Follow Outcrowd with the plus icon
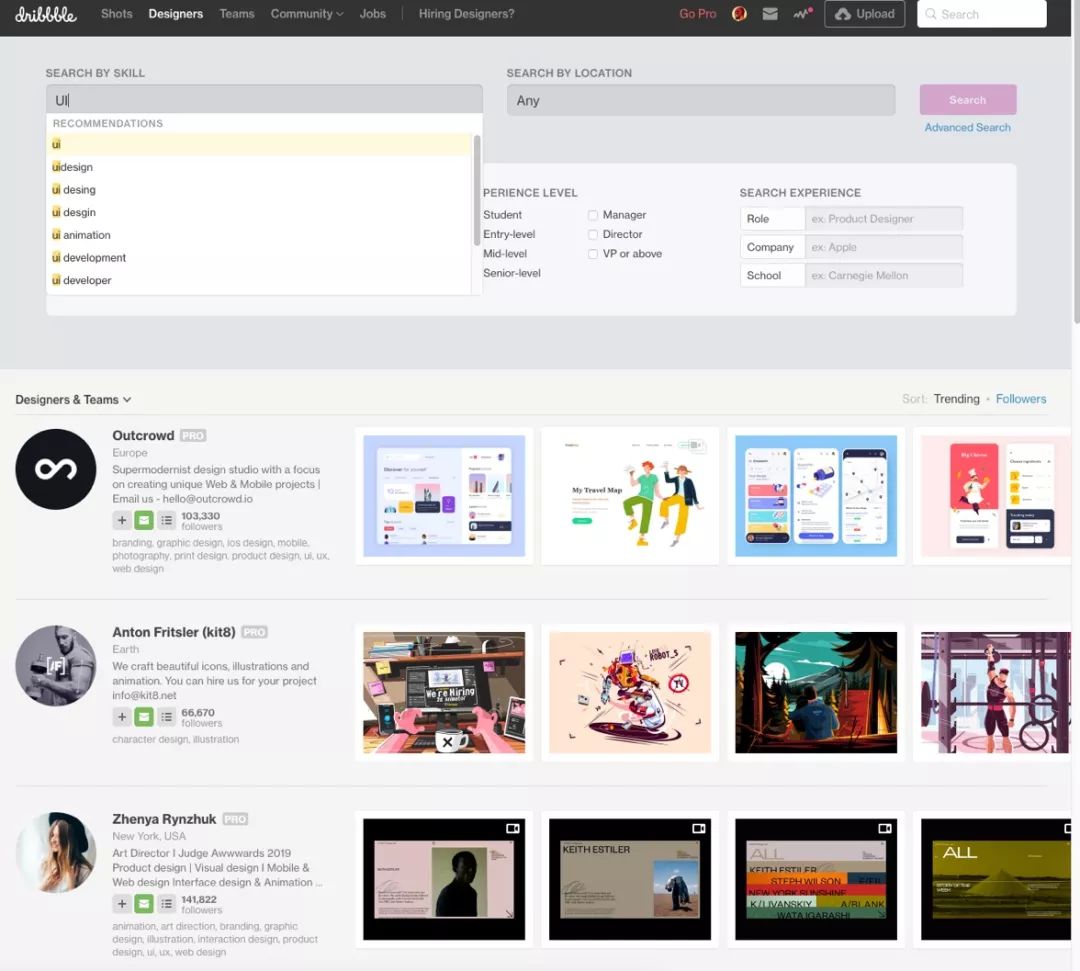Screen dimensions: 1080x971 122,521
